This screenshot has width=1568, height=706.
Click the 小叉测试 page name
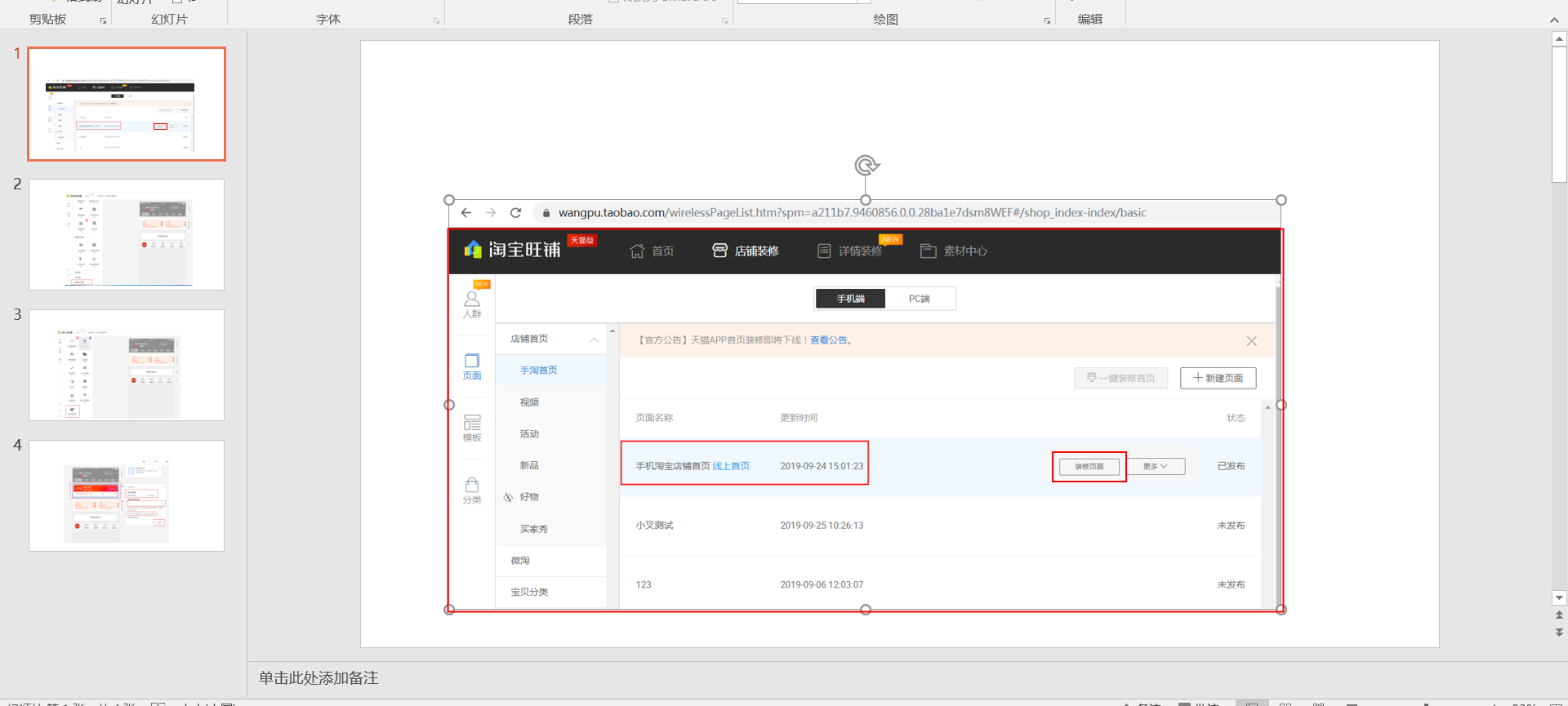point(654,526)
